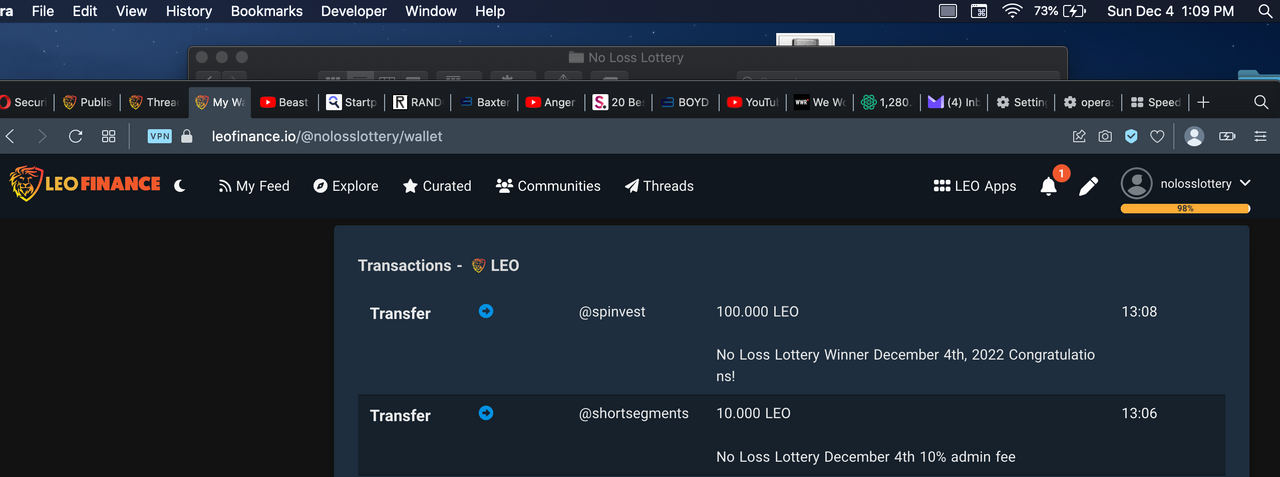Image resolution: width=1280 pixels, height=477 pixels.
Task: Click the 98% voting power bar
Action: coord(1185,209)
